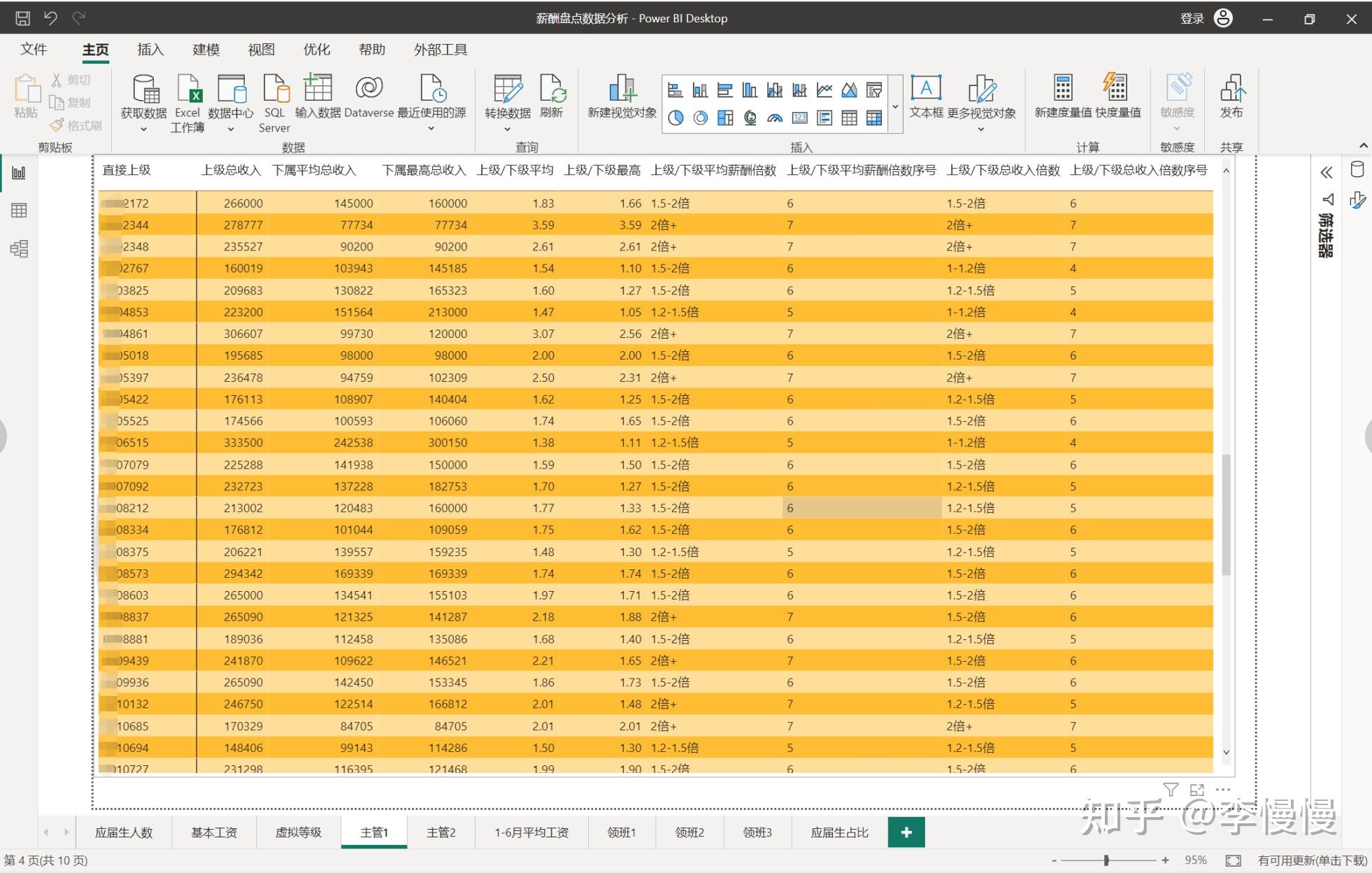Enter focus mode on the table visual
The width and height of the screenshot is (1372, 873).
[1197, 790]
